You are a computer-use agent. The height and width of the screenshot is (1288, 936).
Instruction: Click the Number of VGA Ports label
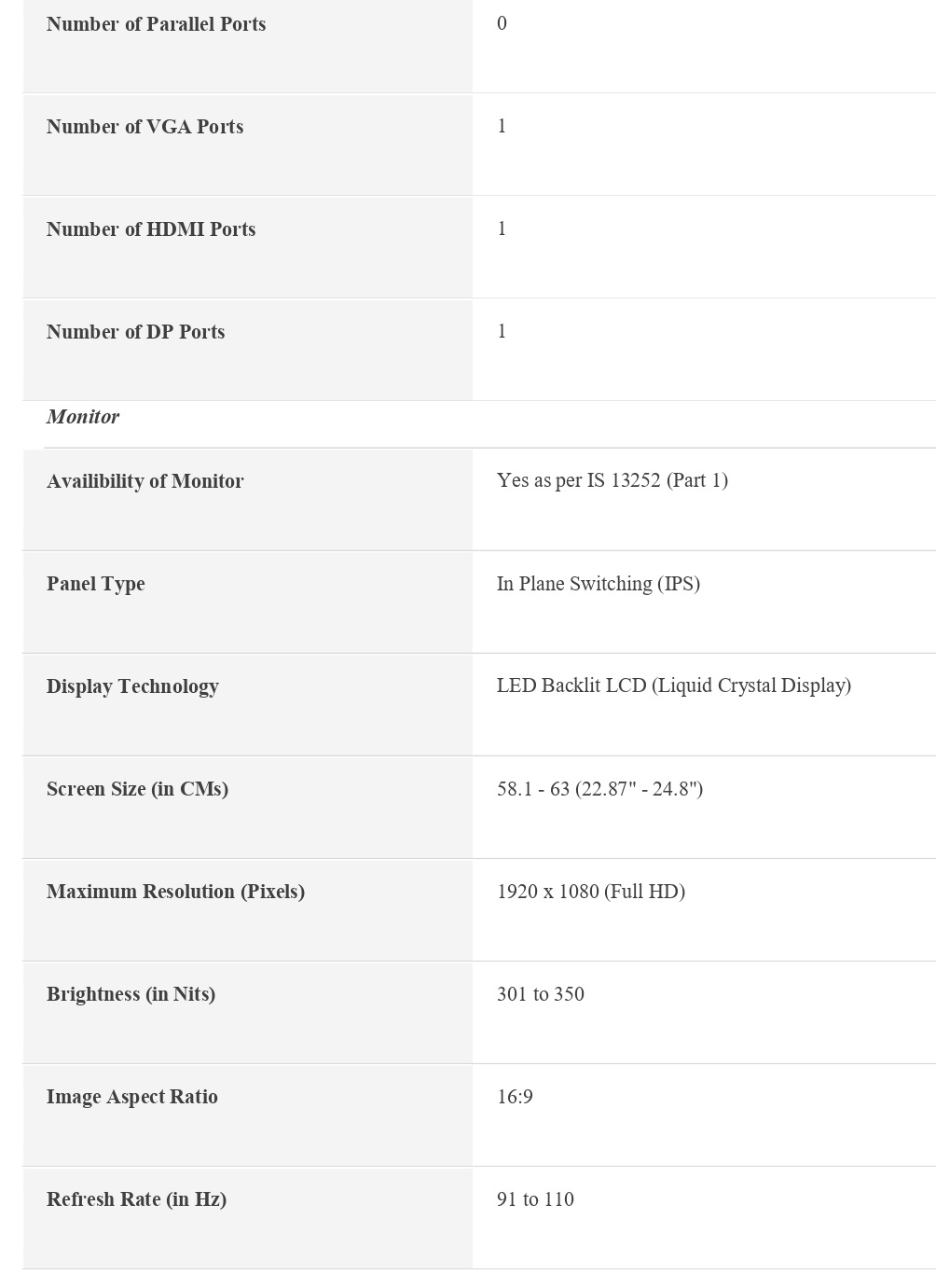[145, 127]
